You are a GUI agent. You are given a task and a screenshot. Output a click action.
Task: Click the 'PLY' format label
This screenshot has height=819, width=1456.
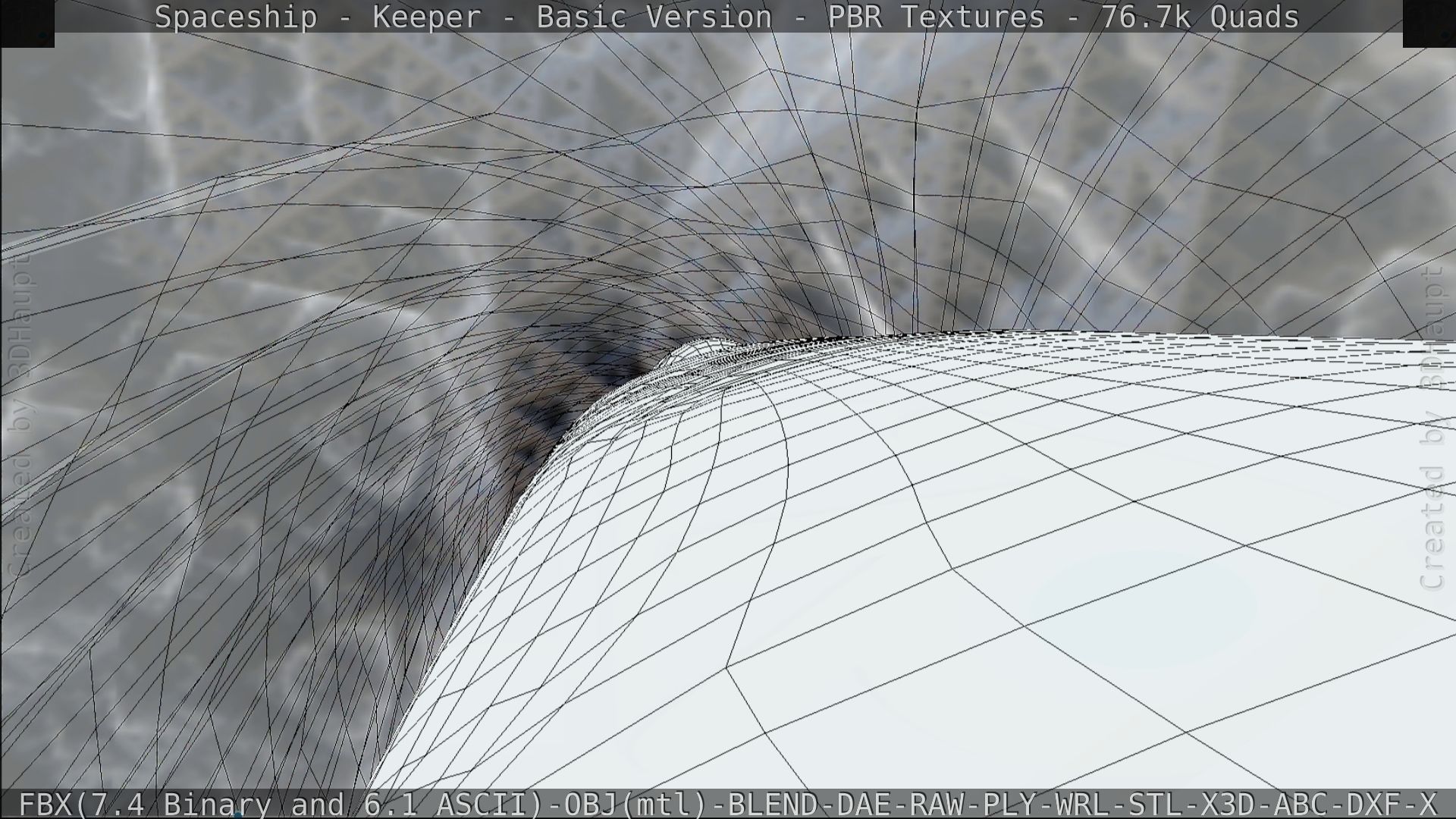[1011, 804]
